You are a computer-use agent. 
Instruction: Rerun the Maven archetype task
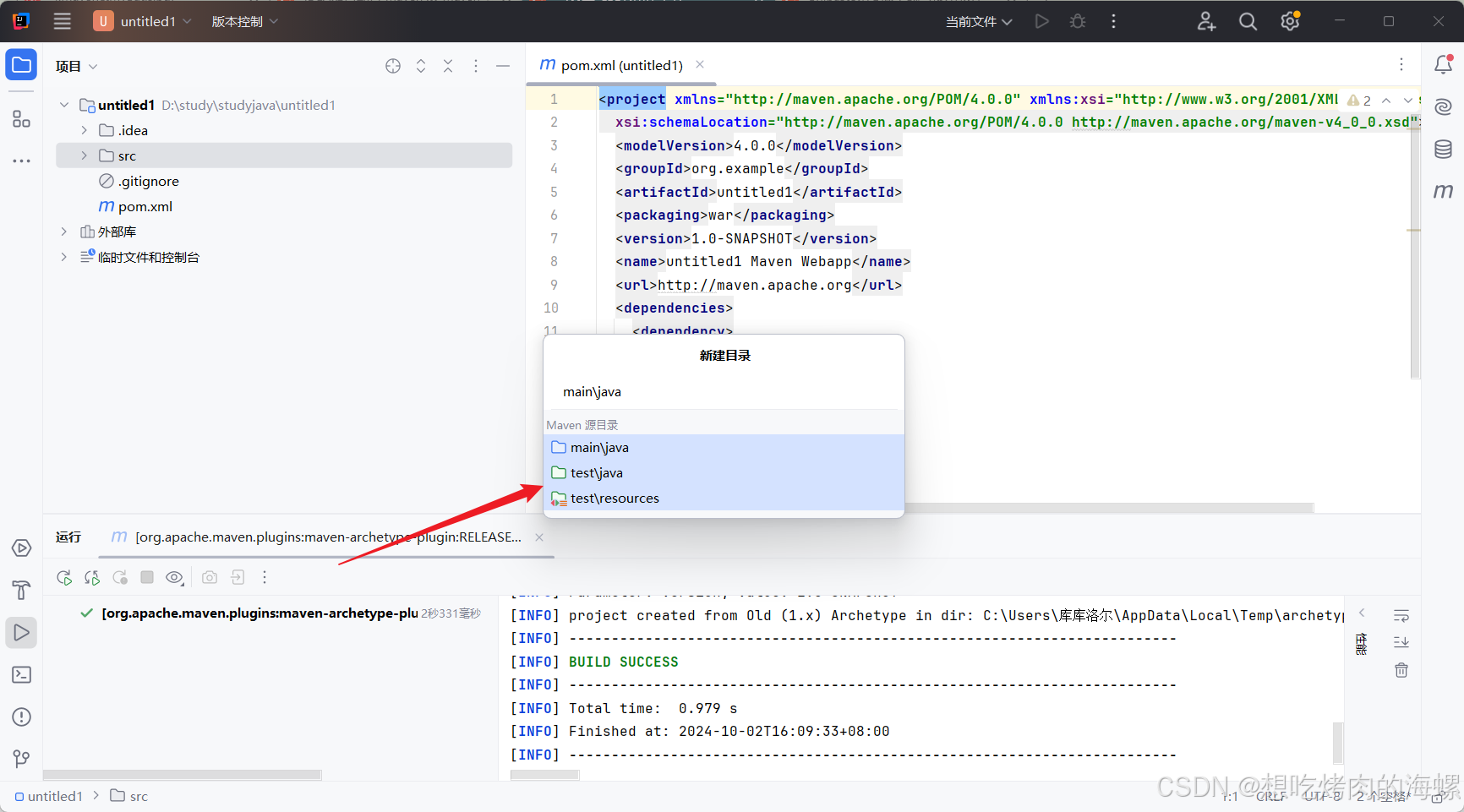64,577
